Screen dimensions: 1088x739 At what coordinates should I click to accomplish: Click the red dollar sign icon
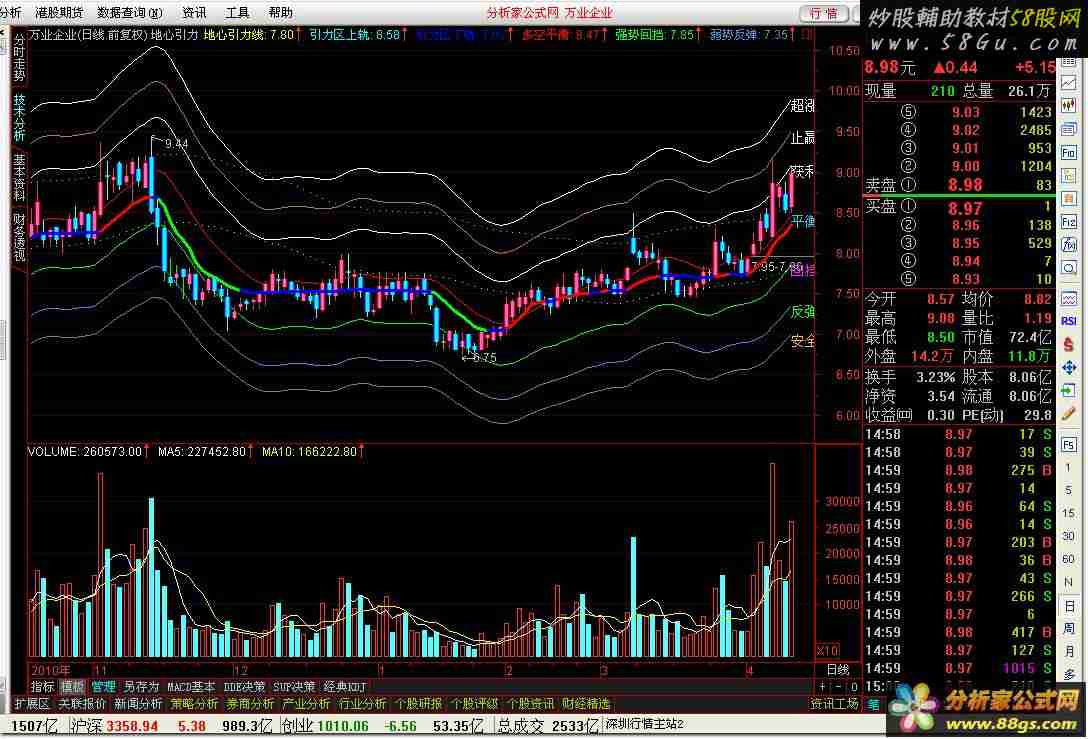click(1069, 345)
